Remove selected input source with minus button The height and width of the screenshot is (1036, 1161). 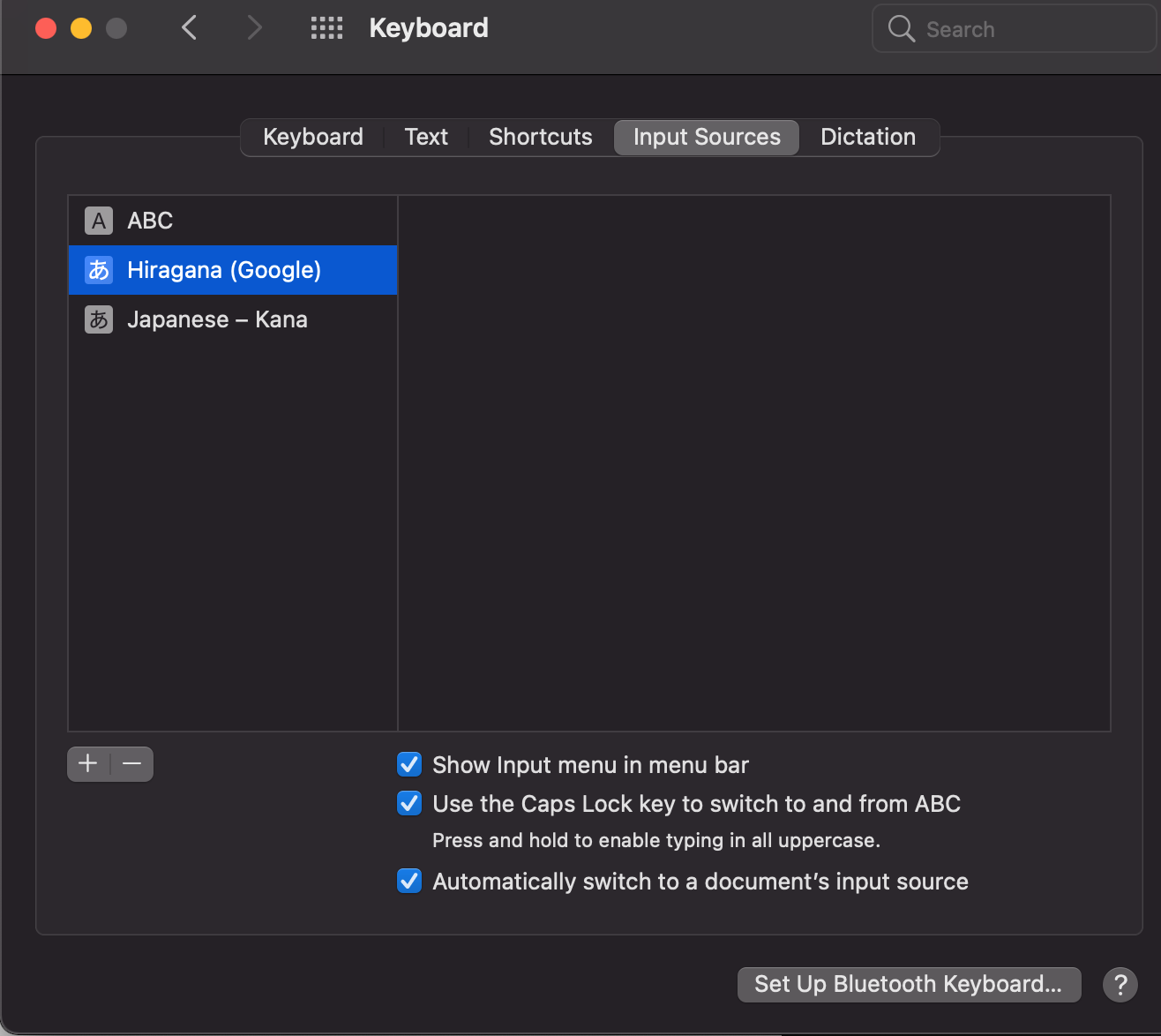[x=132, y=764]
